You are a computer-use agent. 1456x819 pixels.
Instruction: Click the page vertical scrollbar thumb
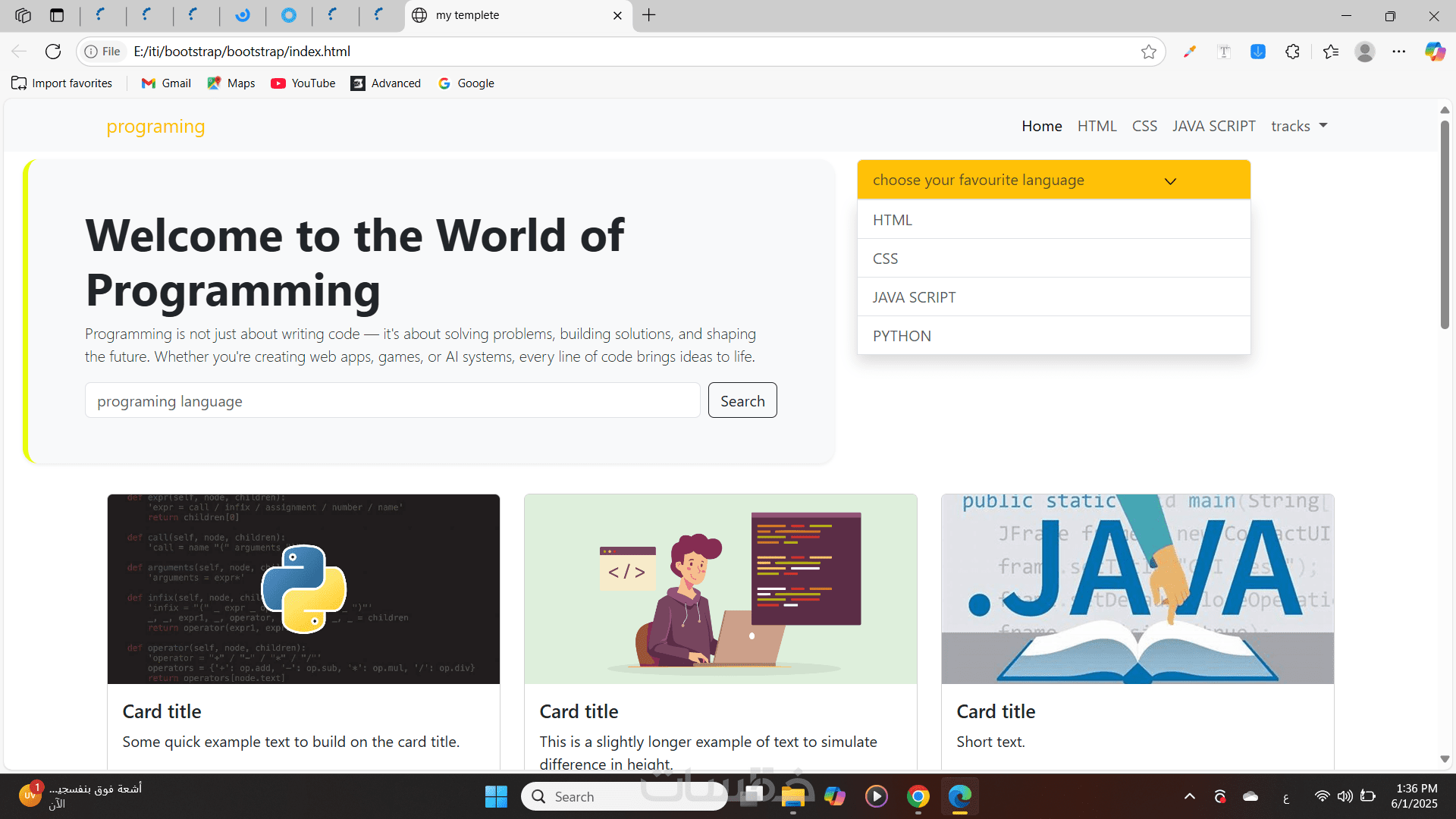pyautogui.click(x=1445, y=224)
